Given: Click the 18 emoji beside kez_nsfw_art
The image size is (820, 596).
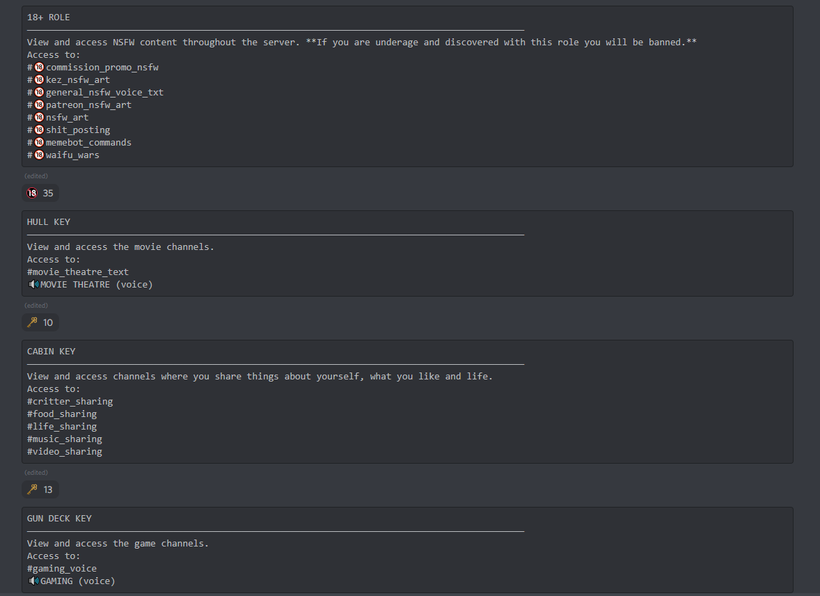Looking at the screenshot, I should (39, 79).
